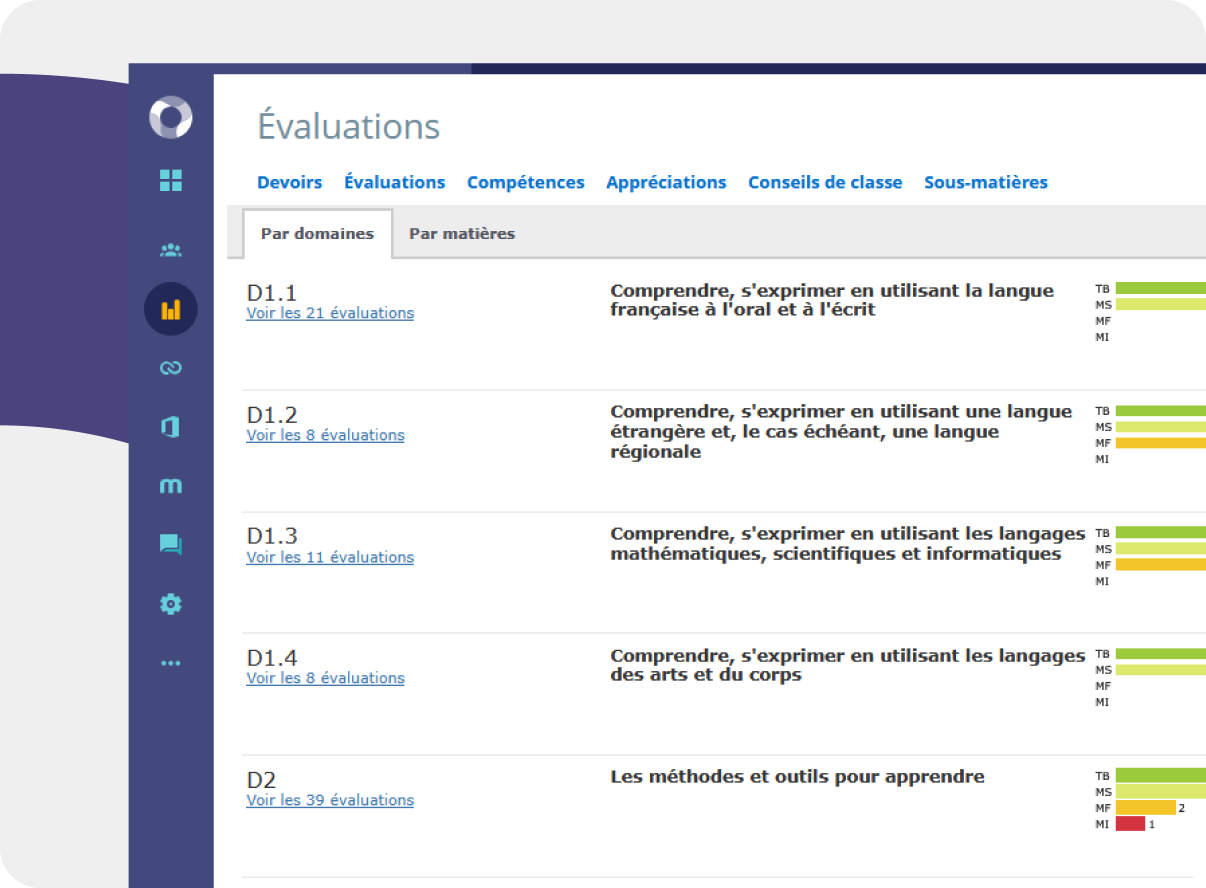Image resolution: width=1206 pixels, height=888 pixels.
Task: Open Voir les 11 évaluations link
Action: pyautogui.click(x=330, y=557)
